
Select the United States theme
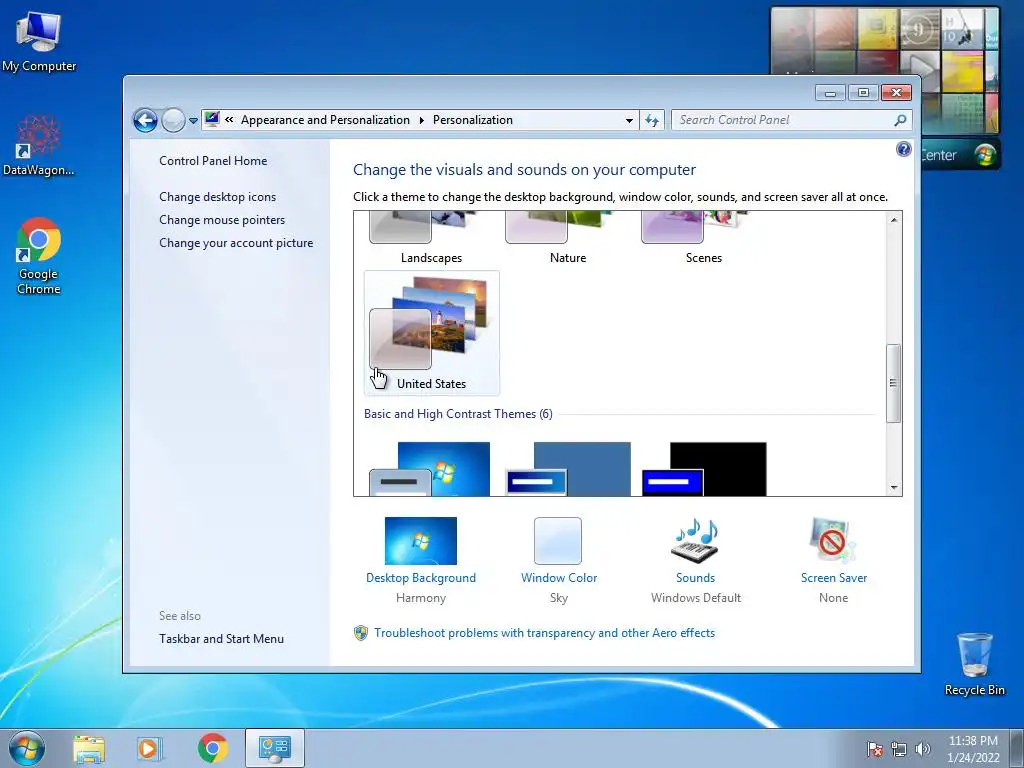tap(431, 332)
